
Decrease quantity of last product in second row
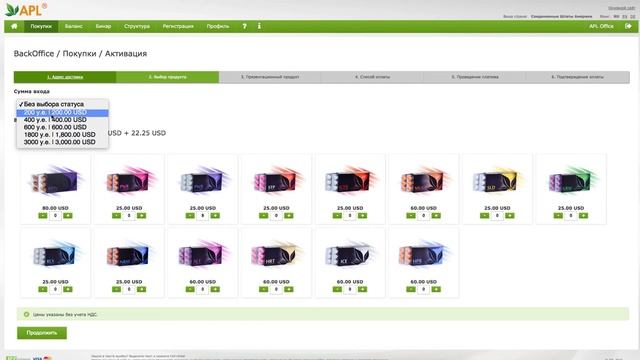[x=411, y=289]
